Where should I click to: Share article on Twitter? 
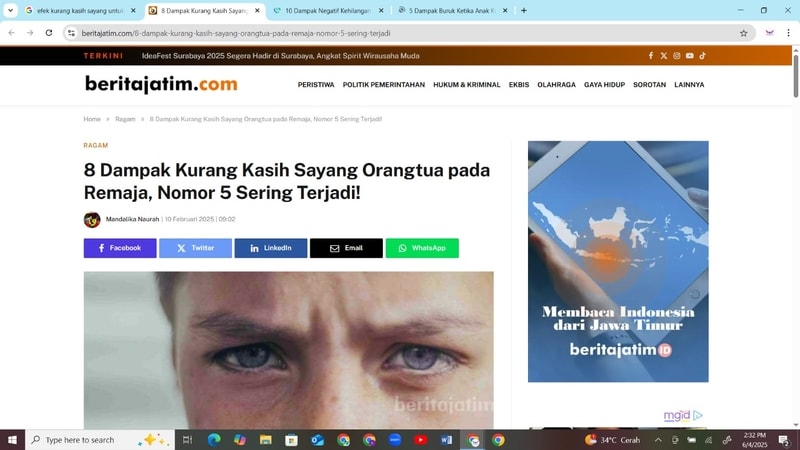pos(195,248)
